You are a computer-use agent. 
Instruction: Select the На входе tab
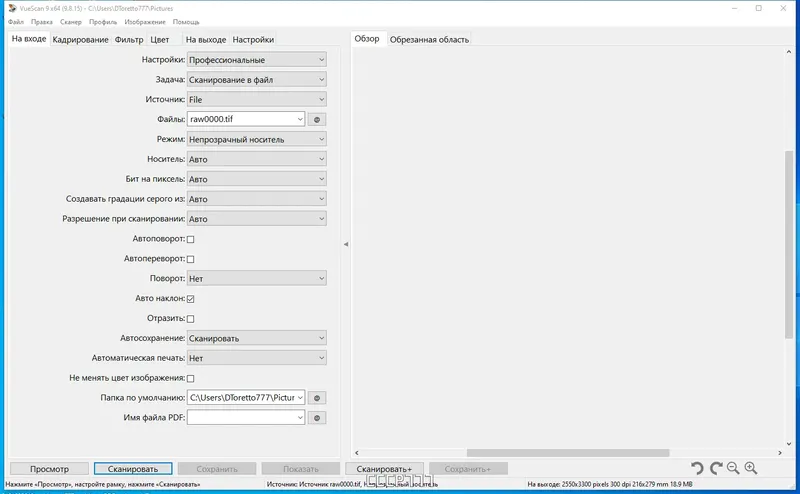click(29, 39)
